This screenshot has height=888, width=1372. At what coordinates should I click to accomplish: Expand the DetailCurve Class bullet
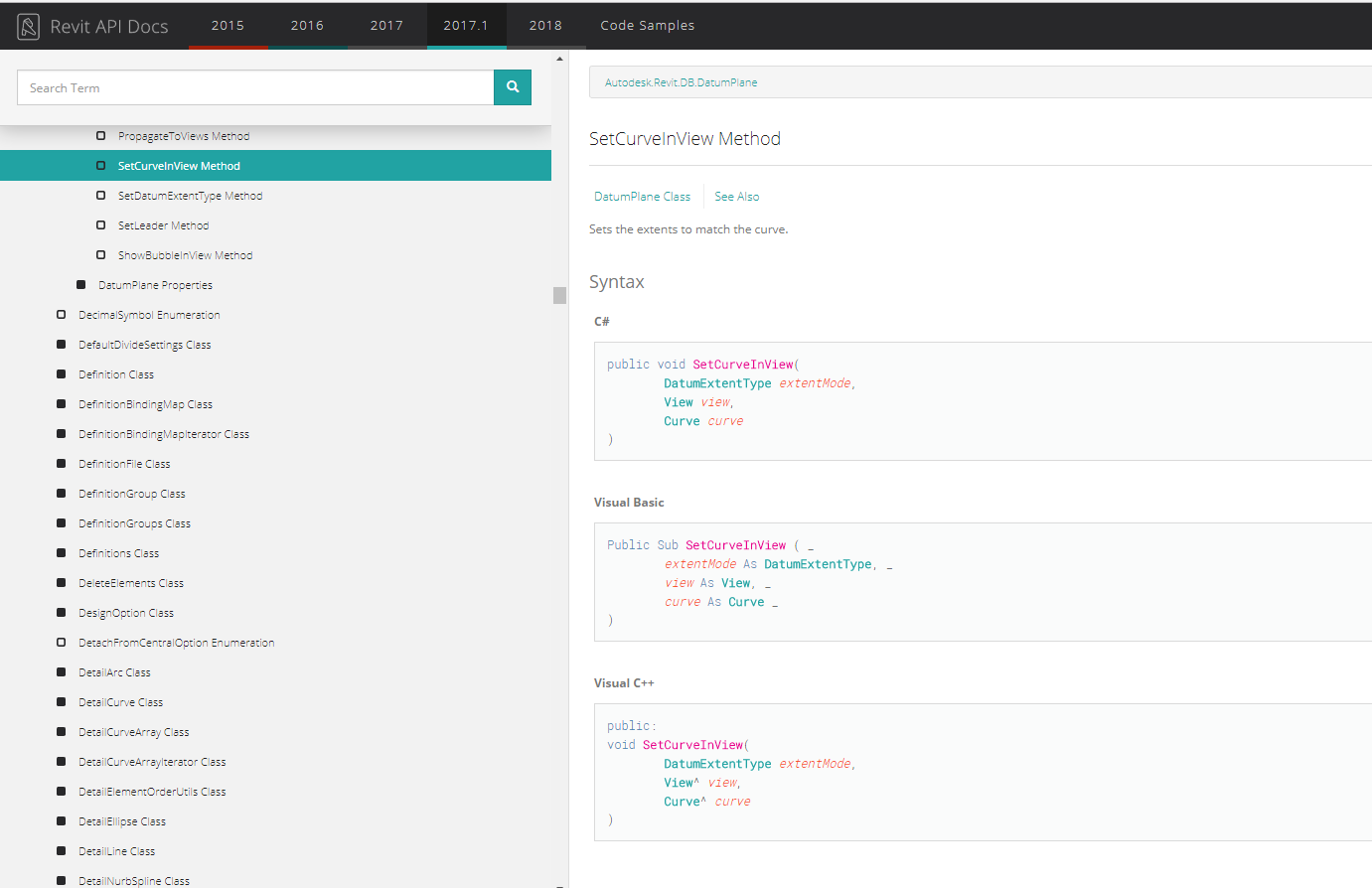pyautogui.click(x=62, y=702)
